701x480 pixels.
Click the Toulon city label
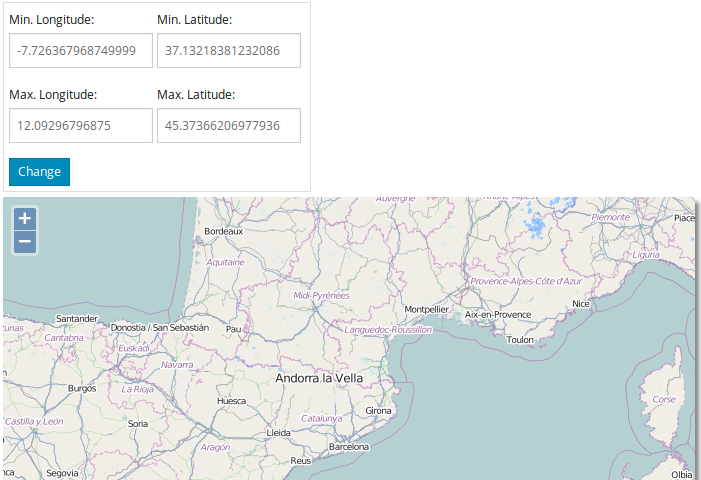tap(520, 340)
